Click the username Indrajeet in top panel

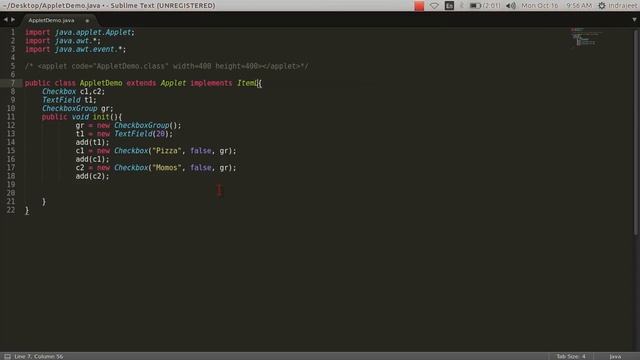pos(623,6)
